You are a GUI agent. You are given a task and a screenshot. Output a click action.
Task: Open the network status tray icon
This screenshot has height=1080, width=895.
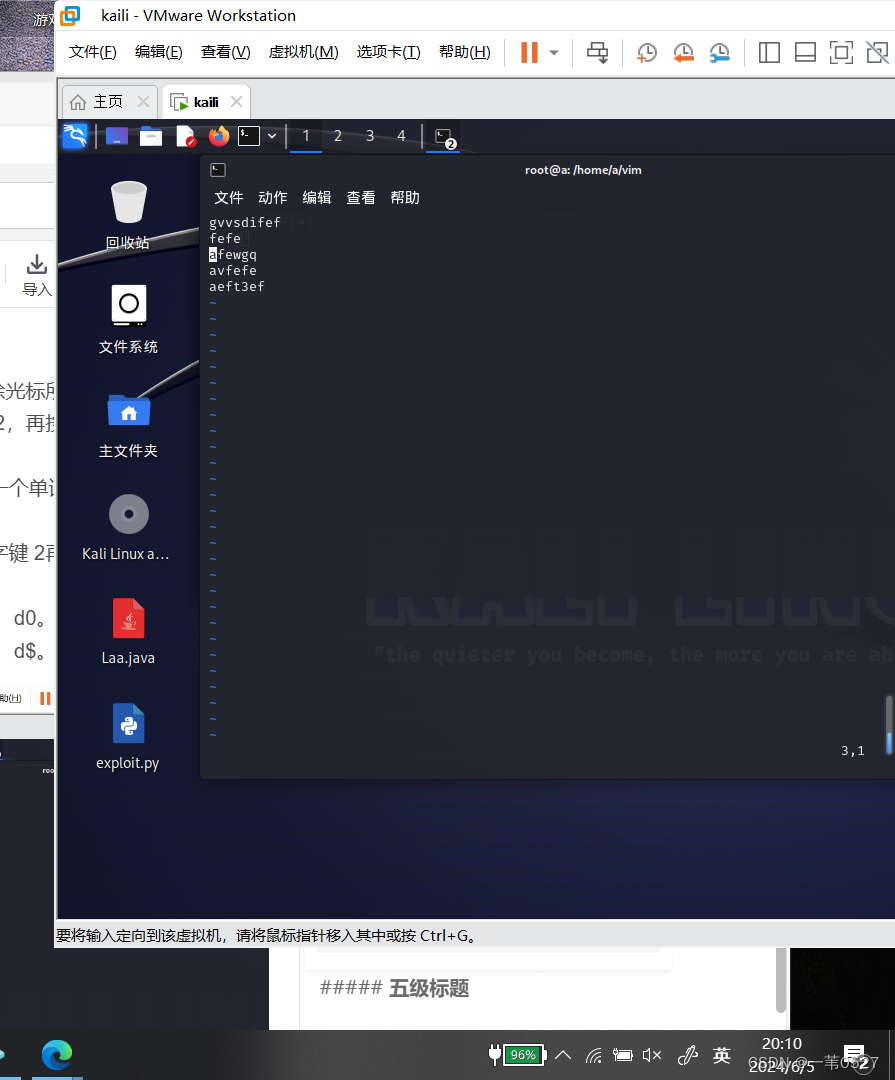(x=594, y=1055)
